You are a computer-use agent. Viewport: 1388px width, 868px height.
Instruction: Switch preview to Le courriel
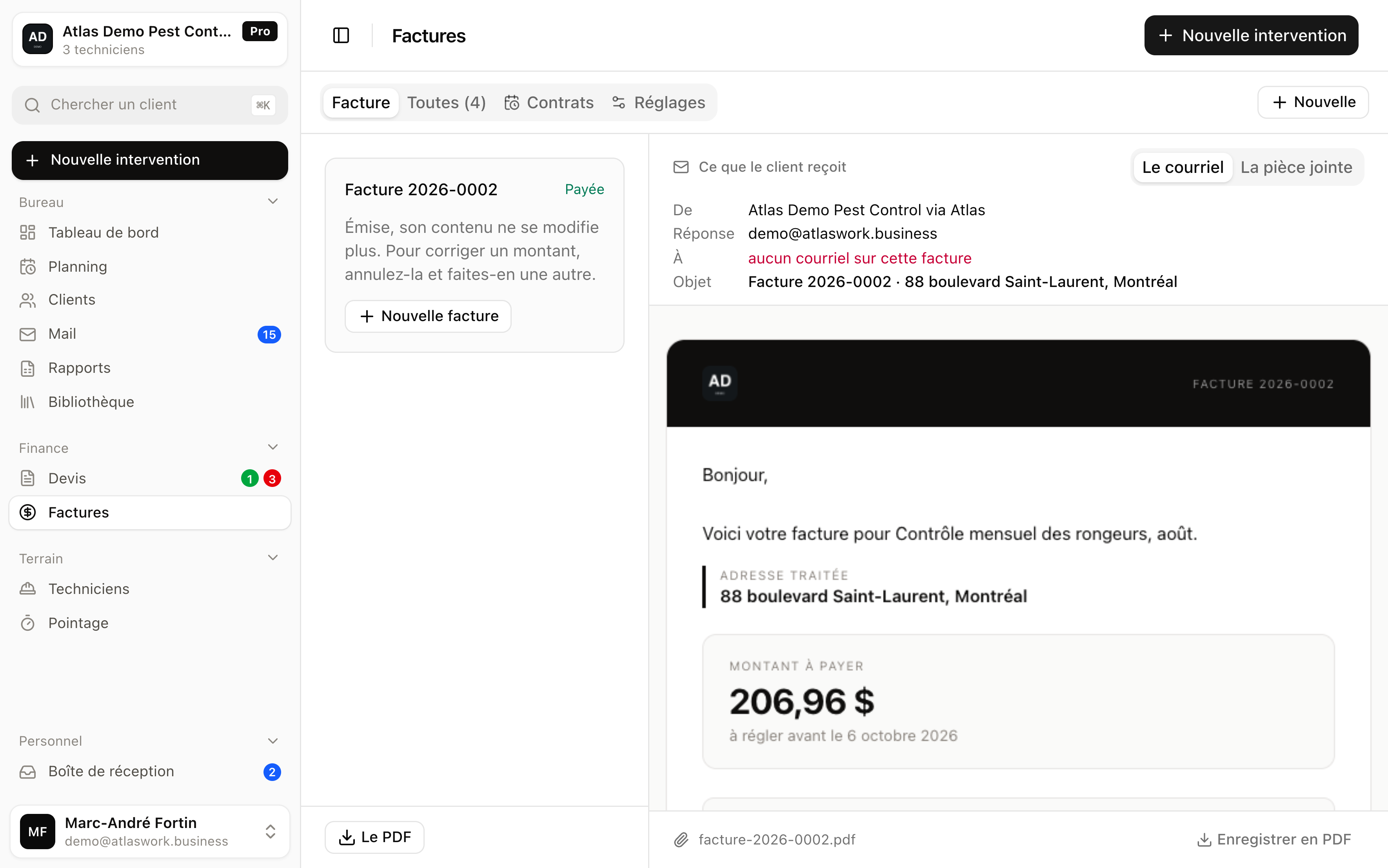click(1183, 167)
